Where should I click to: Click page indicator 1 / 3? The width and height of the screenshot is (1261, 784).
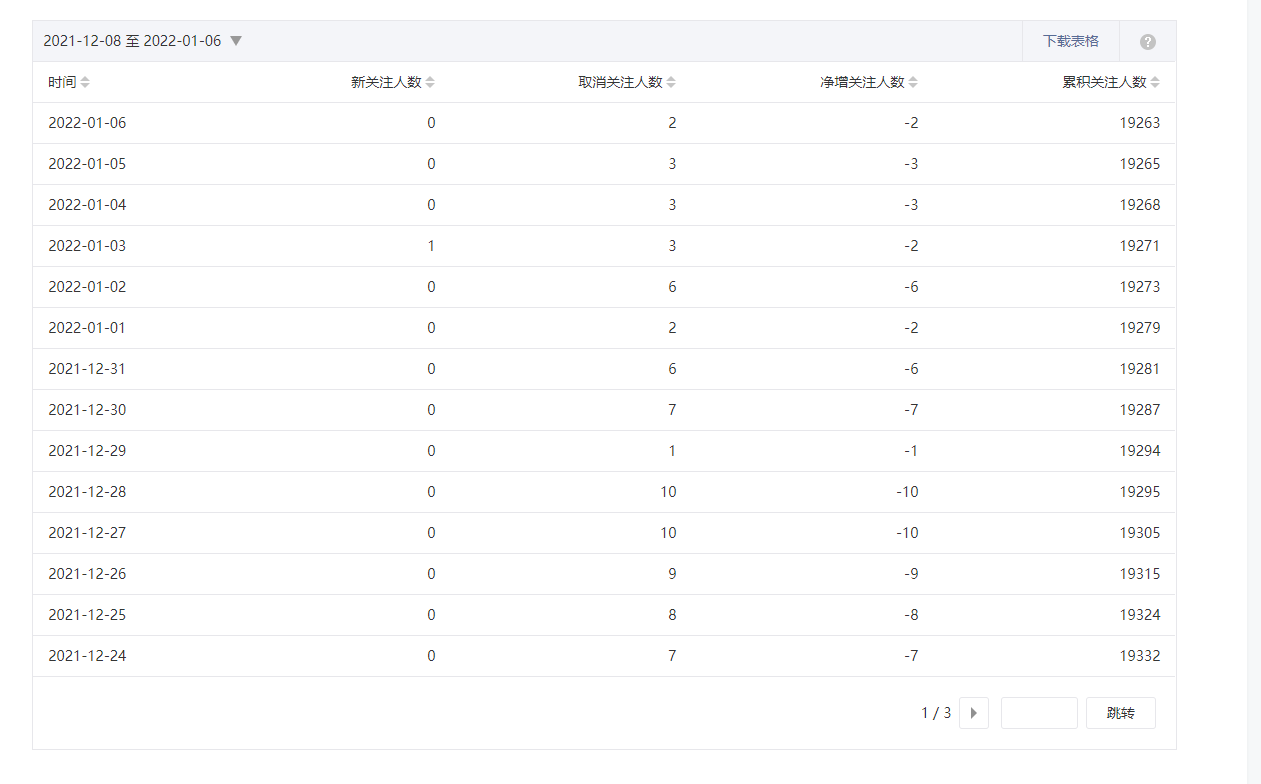(x=936, y=713)
